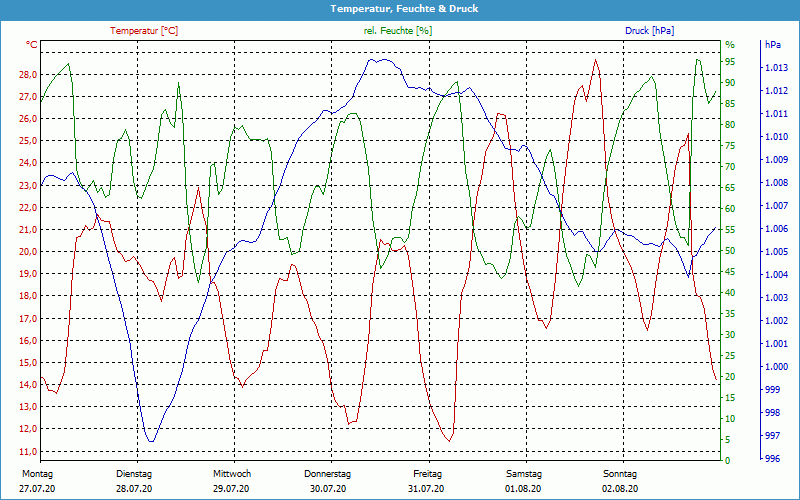Click the "0" humidity axis value
This screenshot has width=800, height=500.
[728, 461]
